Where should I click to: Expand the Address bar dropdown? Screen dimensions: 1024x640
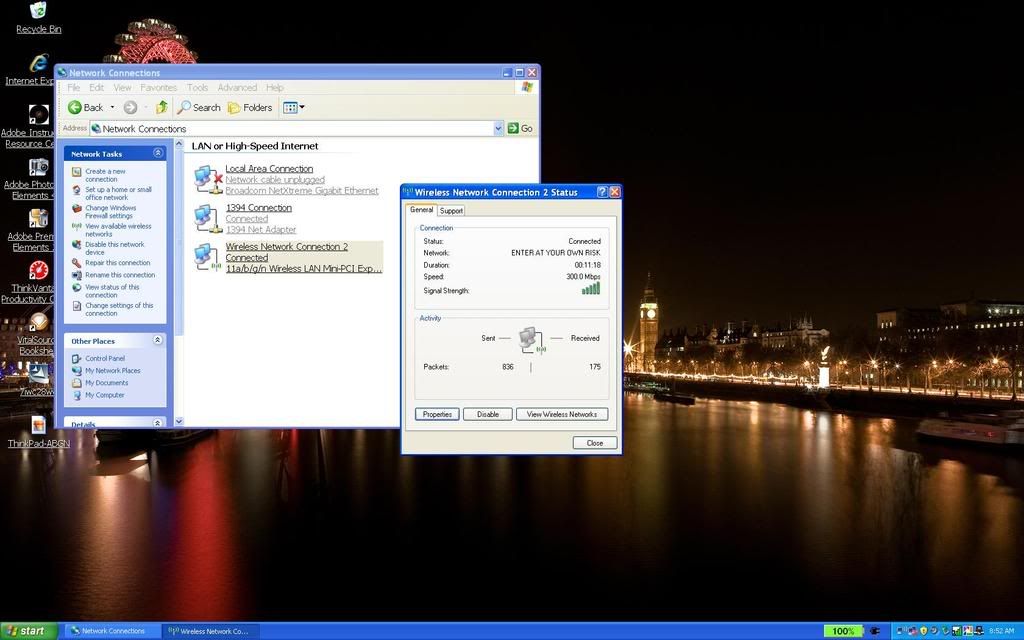point(498,128)
